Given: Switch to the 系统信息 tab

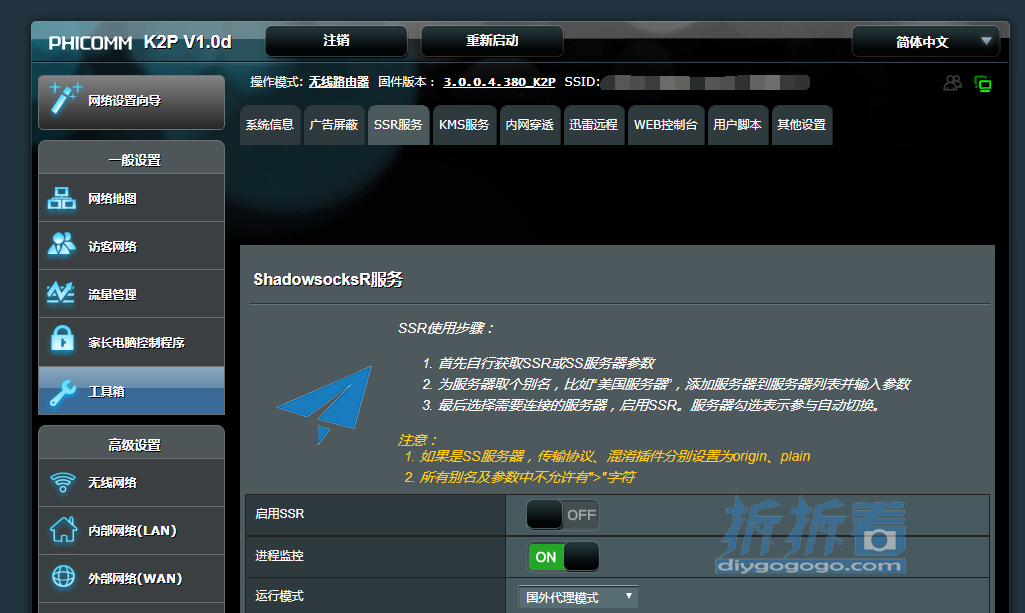Looking at the screenshot, I should tap(270, 125).
